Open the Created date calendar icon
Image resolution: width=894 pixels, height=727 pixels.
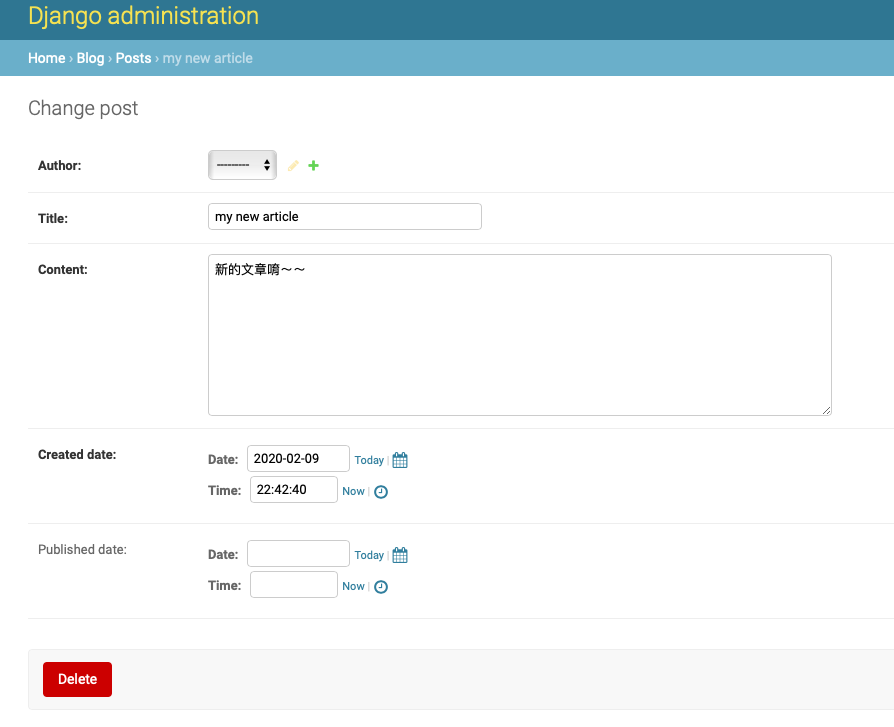pos(400,460)
